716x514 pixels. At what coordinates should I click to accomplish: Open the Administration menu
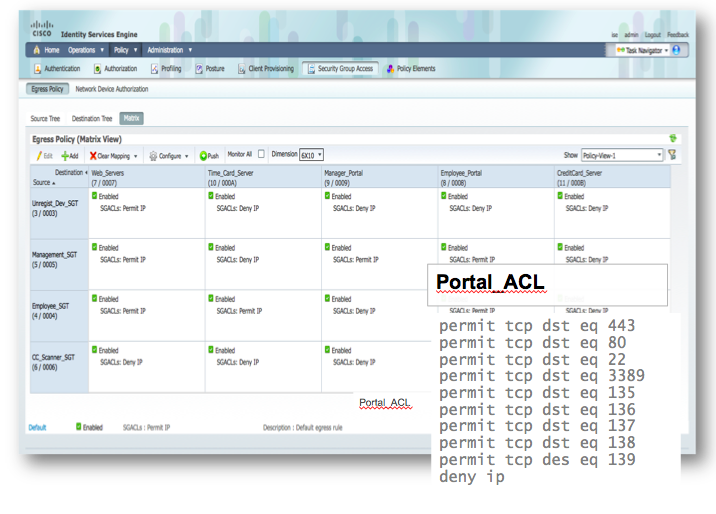tap(169, 49)
